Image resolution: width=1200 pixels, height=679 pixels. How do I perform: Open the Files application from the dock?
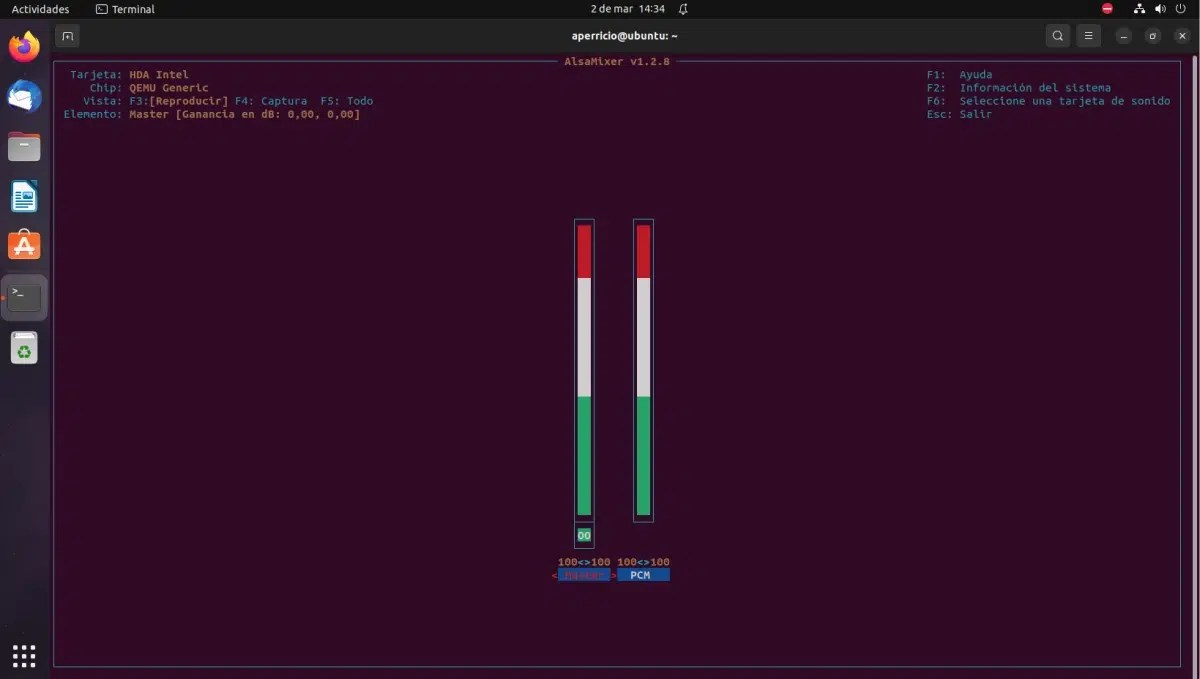[x=23, y=146]
